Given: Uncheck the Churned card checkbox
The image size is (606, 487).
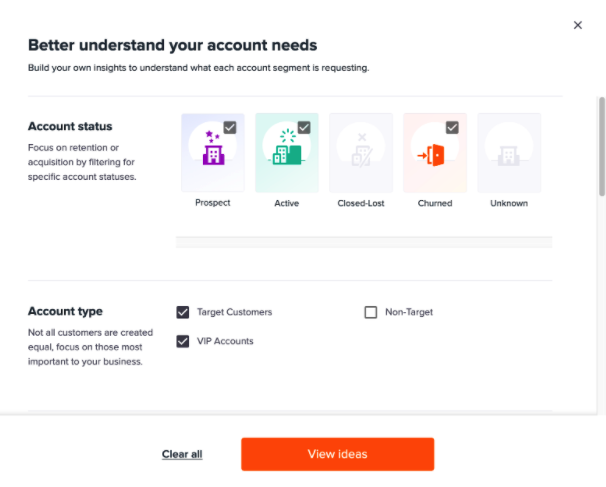Looking at the screenshot, I should (452, 127).
